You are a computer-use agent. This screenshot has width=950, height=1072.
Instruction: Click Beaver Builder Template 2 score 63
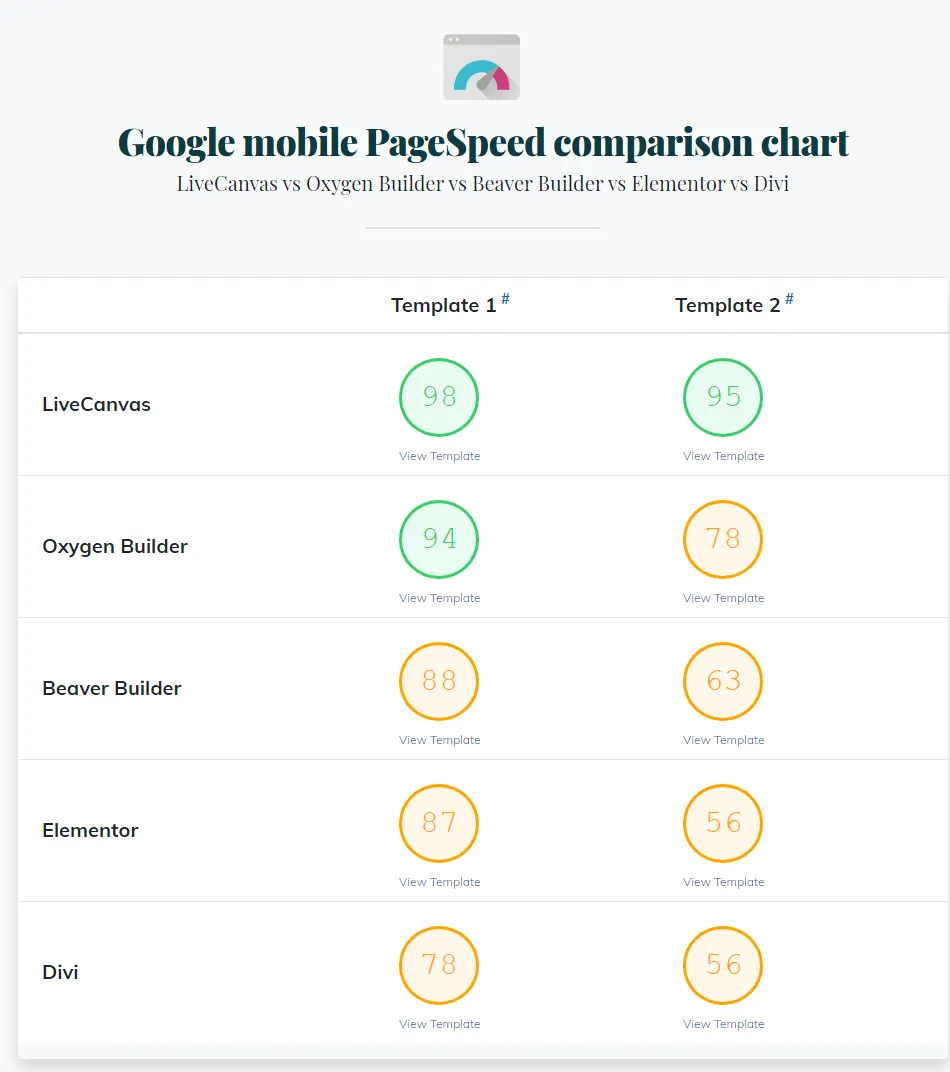pyautogui.click(x=723, y=681)
